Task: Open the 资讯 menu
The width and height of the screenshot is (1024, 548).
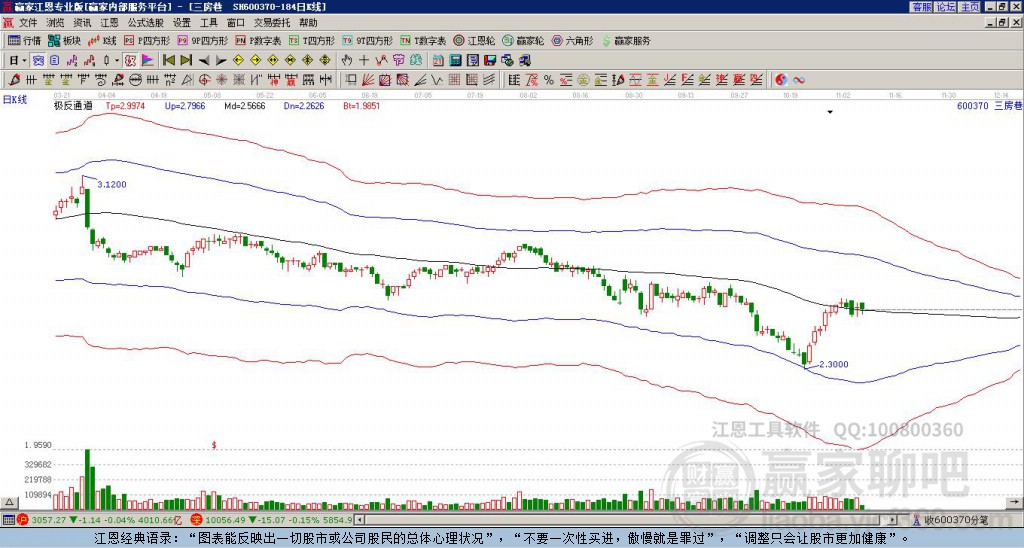Action: pyautogui.click(x=82, y=23)
